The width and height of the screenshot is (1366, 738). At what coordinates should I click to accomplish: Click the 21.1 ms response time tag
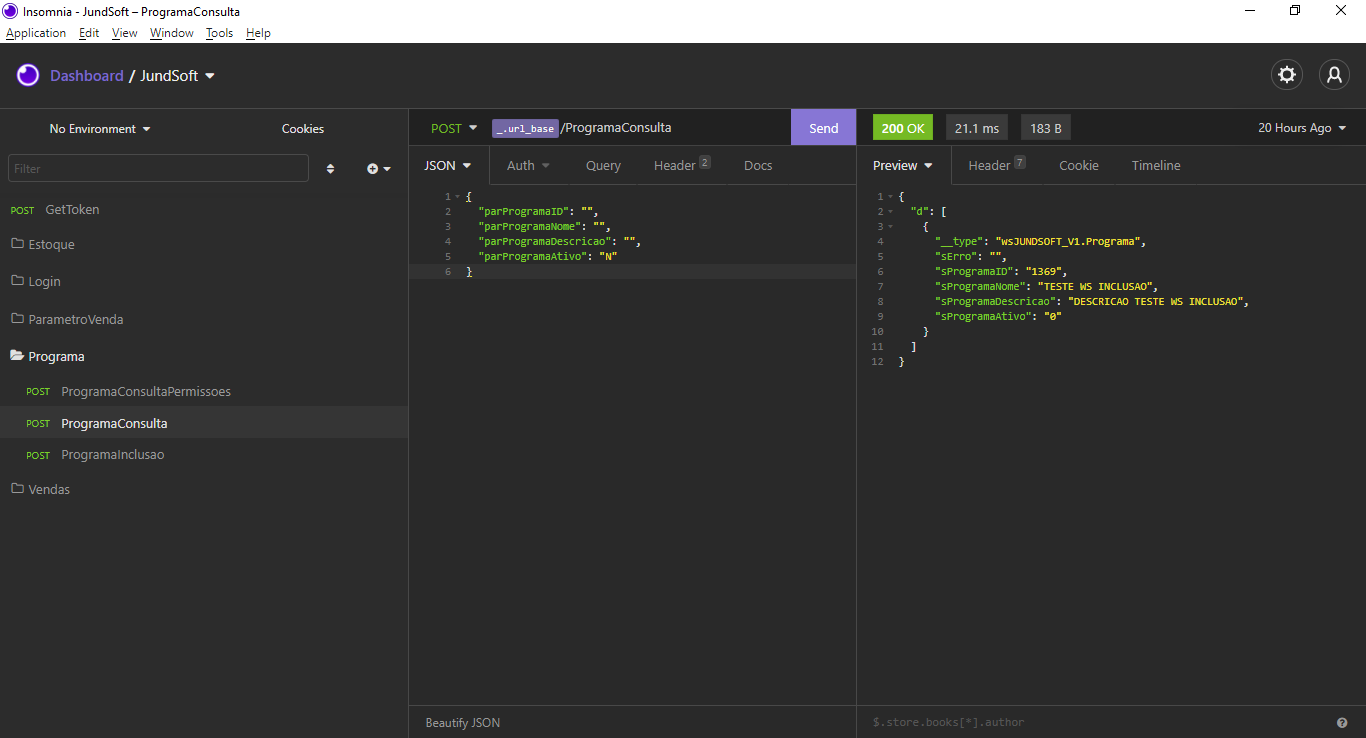coord(977,128)
